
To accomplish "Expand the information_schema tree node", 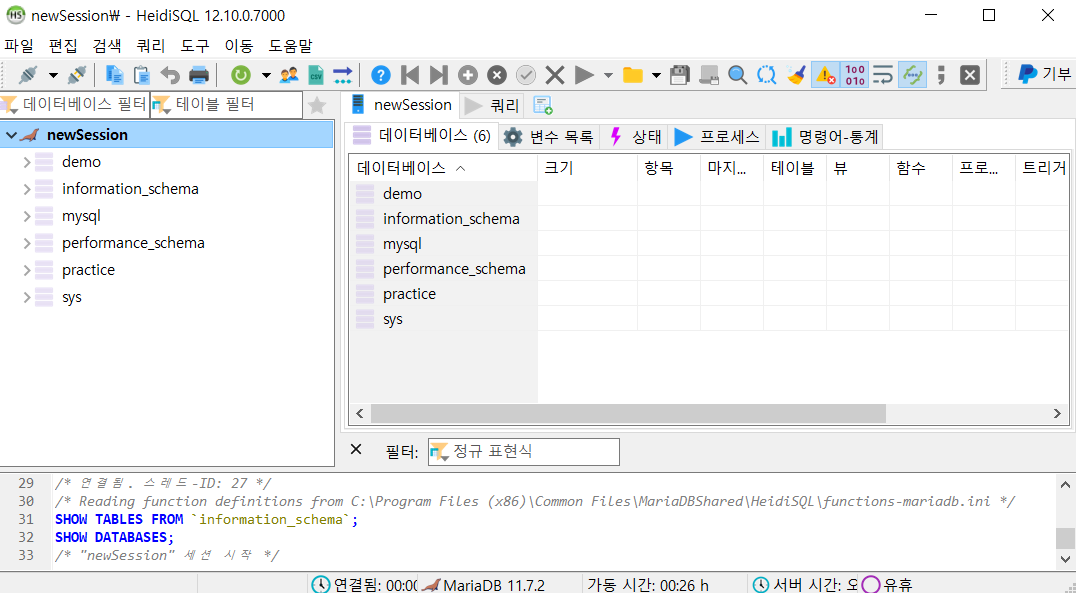I will point(27,189).
